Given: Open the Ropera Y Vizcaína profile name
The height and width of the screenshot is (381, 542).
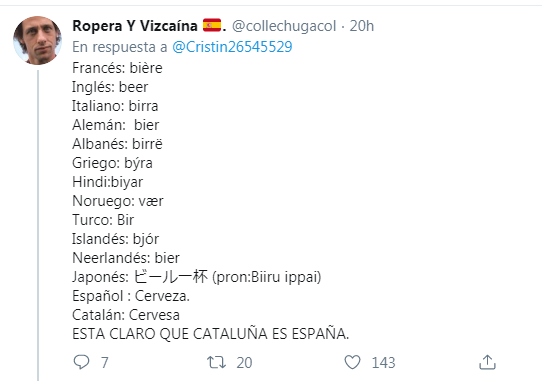Looking at the screenshot, I should [x=135, y=26].
